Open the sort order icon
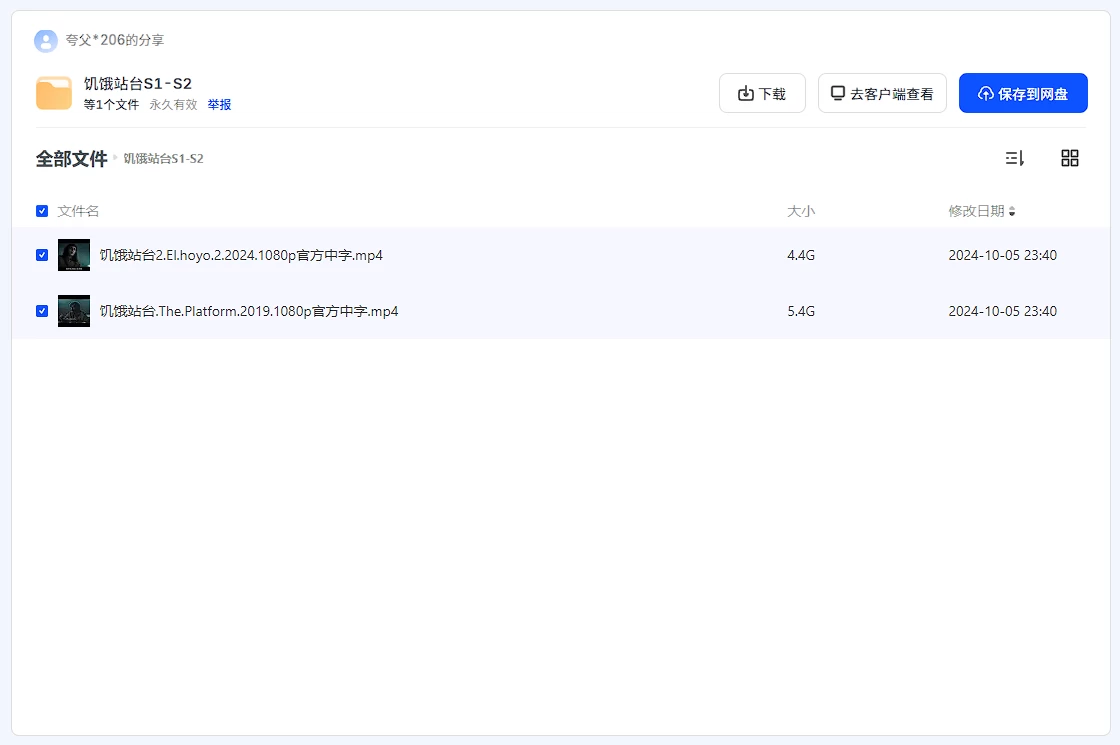Screen dimensions: 1120x745 click(1014, 158)
